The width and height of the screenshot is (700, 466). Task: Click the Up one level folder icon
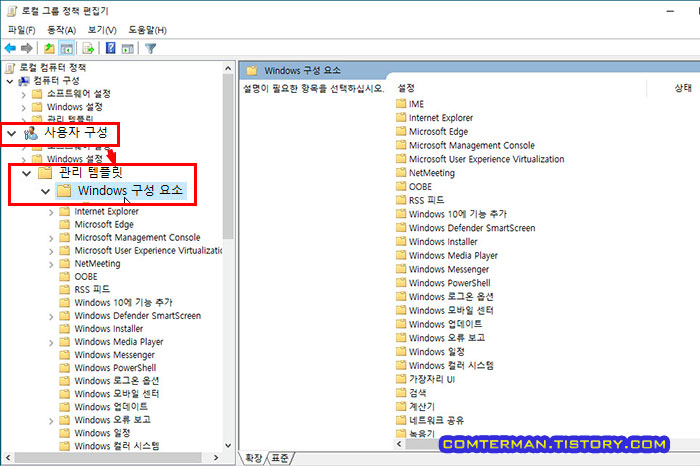click(x=49, y=48)
